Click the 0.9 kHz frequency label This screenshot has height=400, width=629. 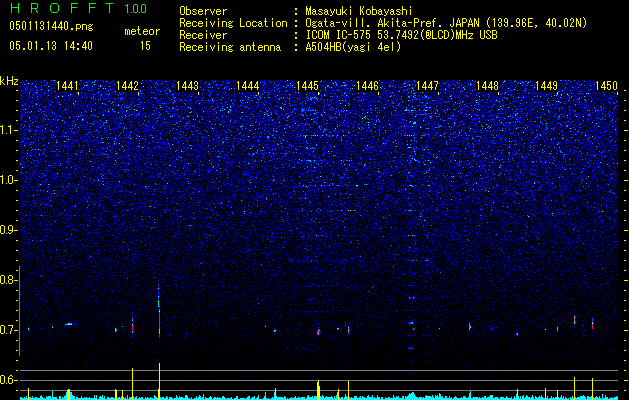click(x=8, y=230)
